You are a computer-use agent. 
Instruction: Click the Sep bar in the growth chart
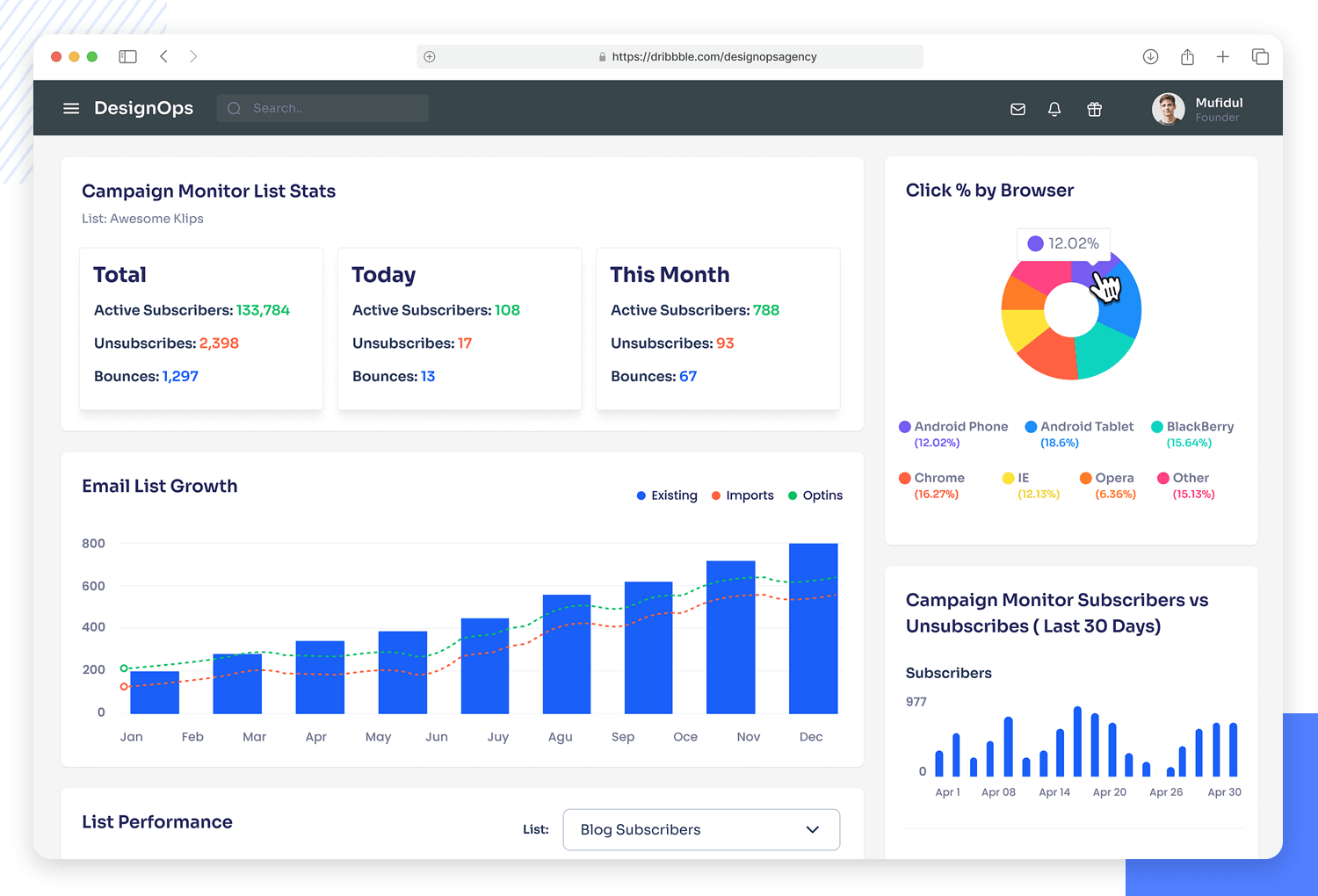tap(648, 647)
